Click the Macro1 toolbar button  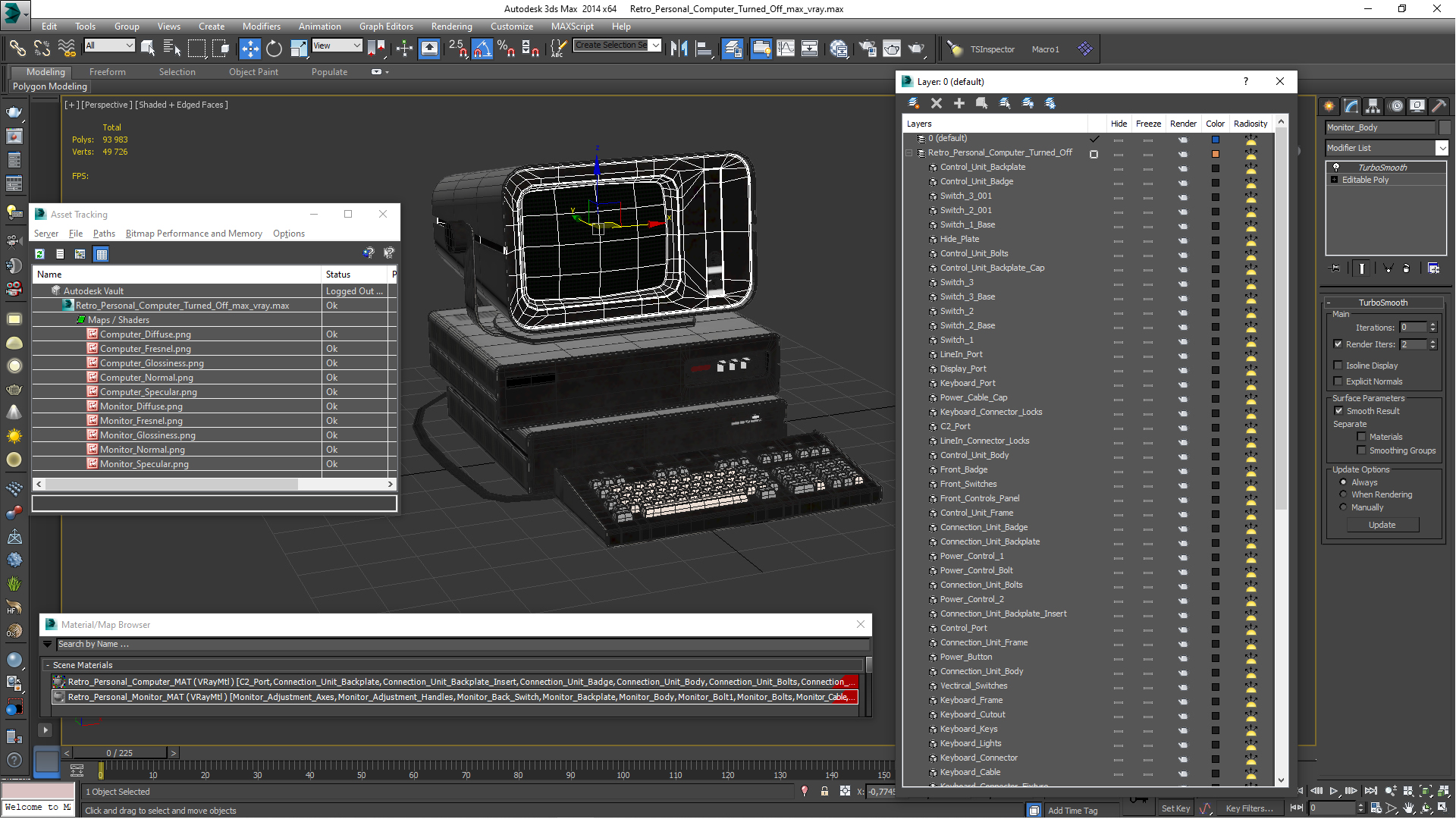click(1045, 49)
